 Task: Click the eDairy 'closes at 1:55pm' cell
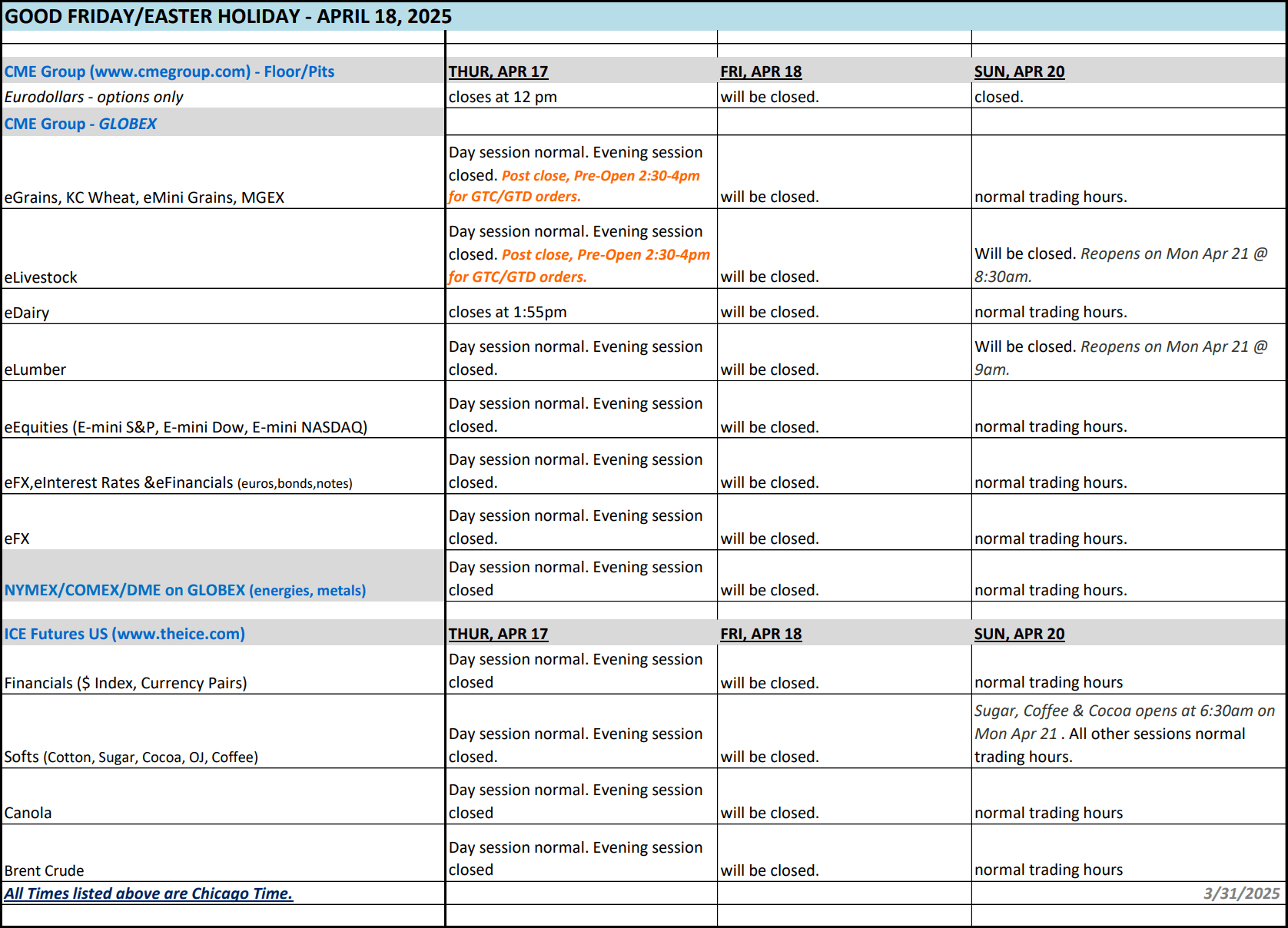(x=507, y=312)
